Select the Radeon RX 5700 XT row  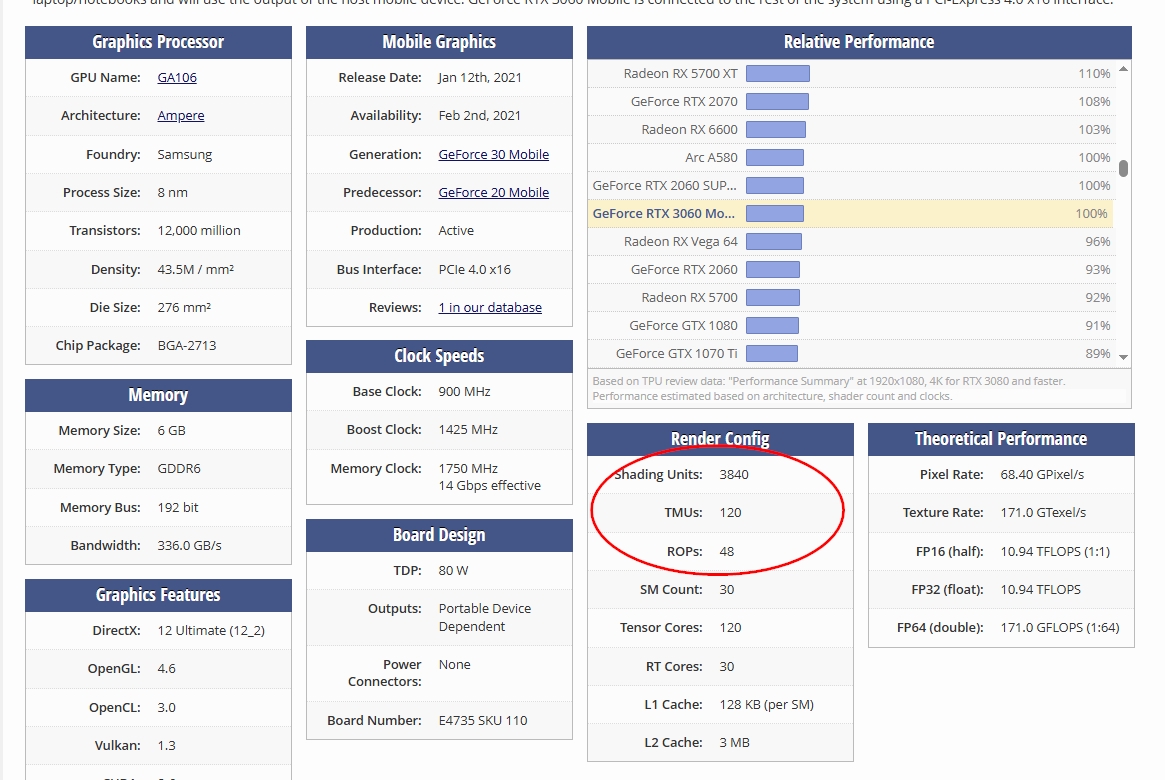tap(851, 74)
